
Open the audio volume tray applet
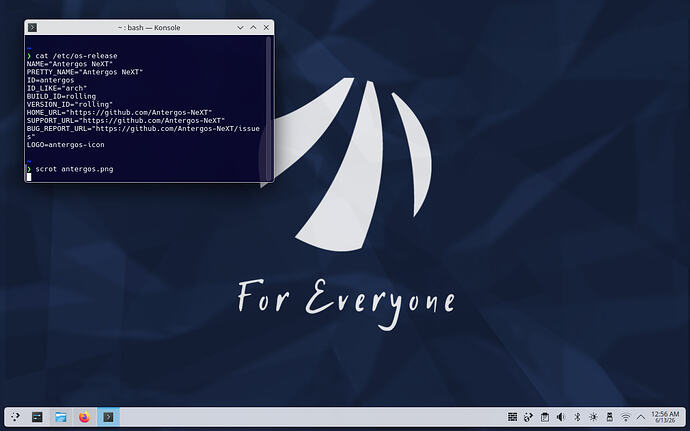pyautogui.click(x=561, y=416)
